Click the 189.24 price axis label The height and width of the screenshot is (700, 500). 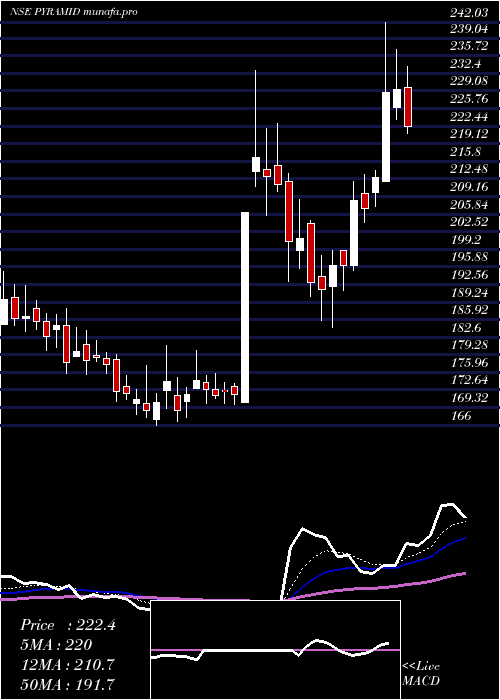tap(469, 292)
